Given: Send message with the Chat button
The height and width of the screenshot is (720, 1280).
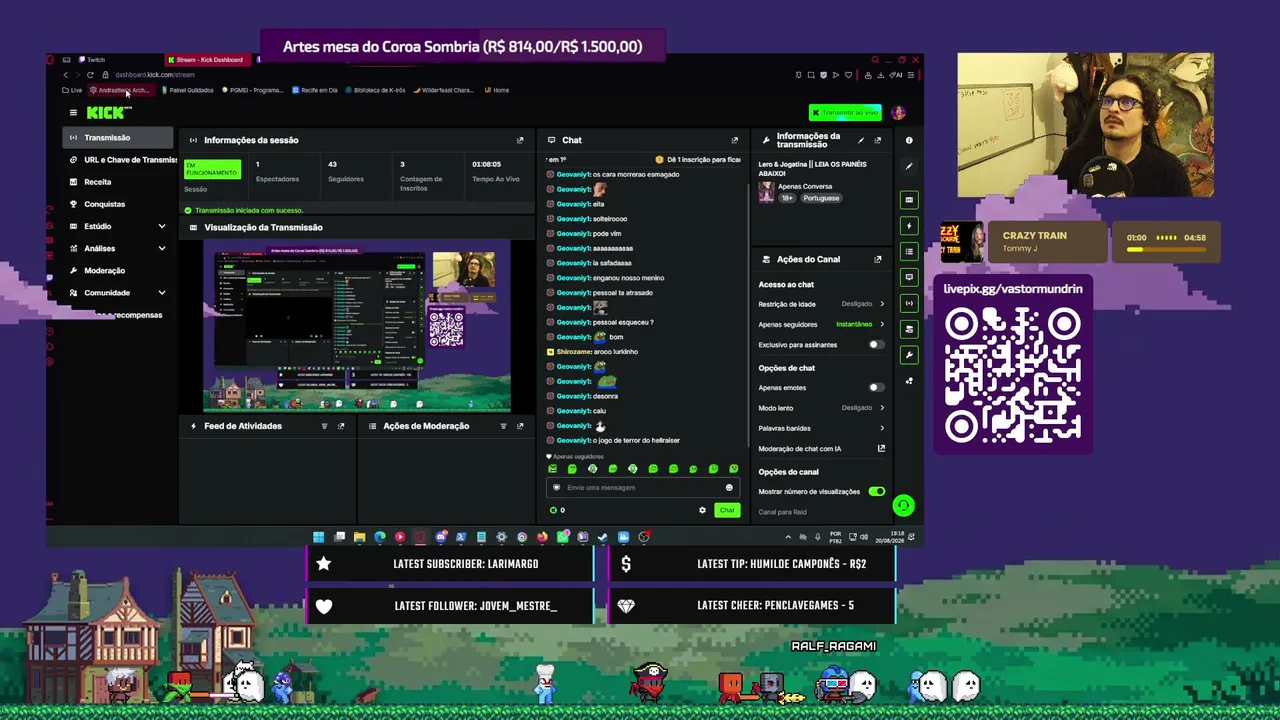Looking at the screenshot, I should [727, 510].
